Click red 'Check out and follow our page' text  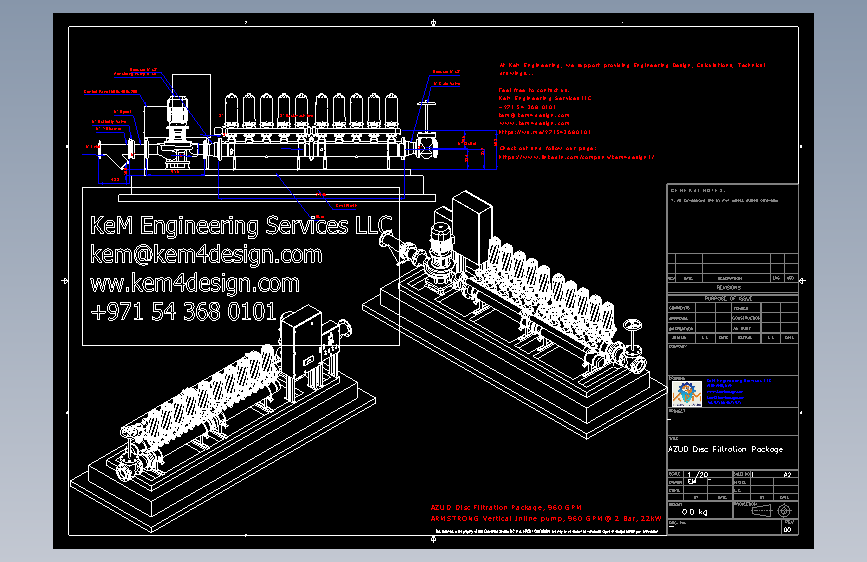pyautogui.click(x=548, y=148)
